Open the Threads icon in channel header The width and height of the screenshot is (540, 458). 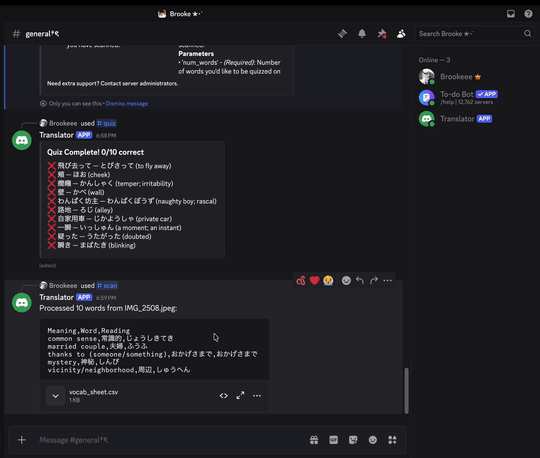pos(342,34)
